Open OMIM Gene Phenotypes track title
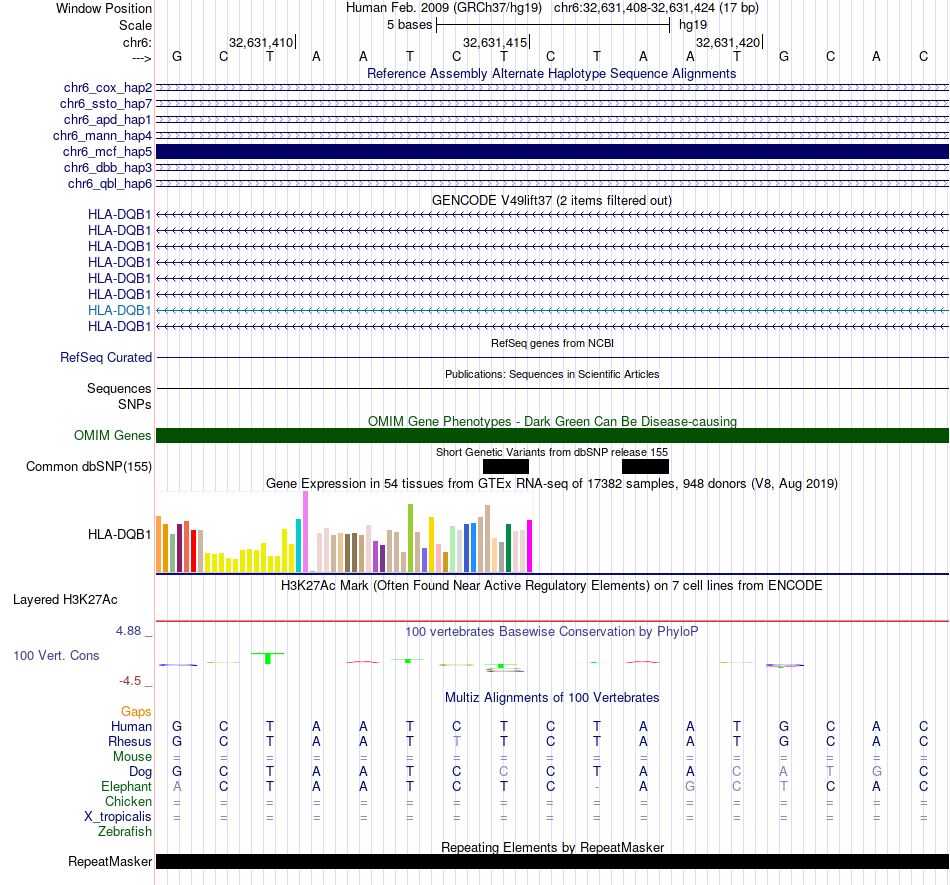This screenshot has width=950, height=885. [552, 422]
